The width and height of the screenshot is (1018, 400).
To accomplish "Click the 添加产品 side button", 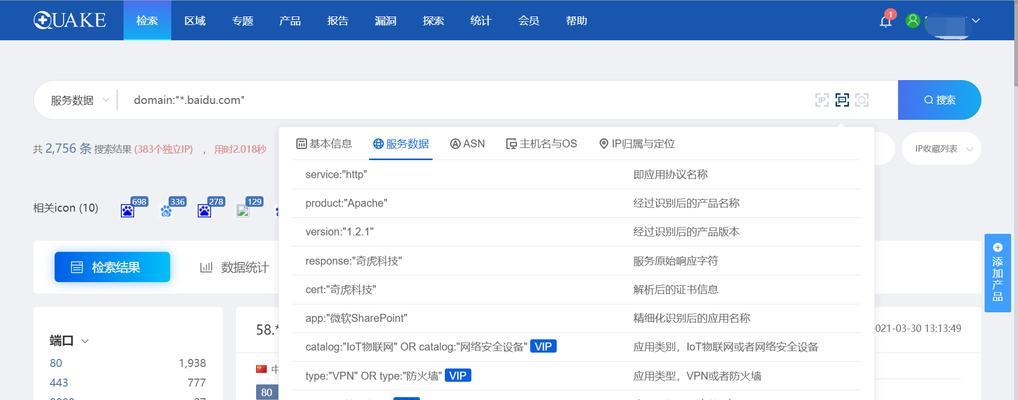I will click(997, 272).
